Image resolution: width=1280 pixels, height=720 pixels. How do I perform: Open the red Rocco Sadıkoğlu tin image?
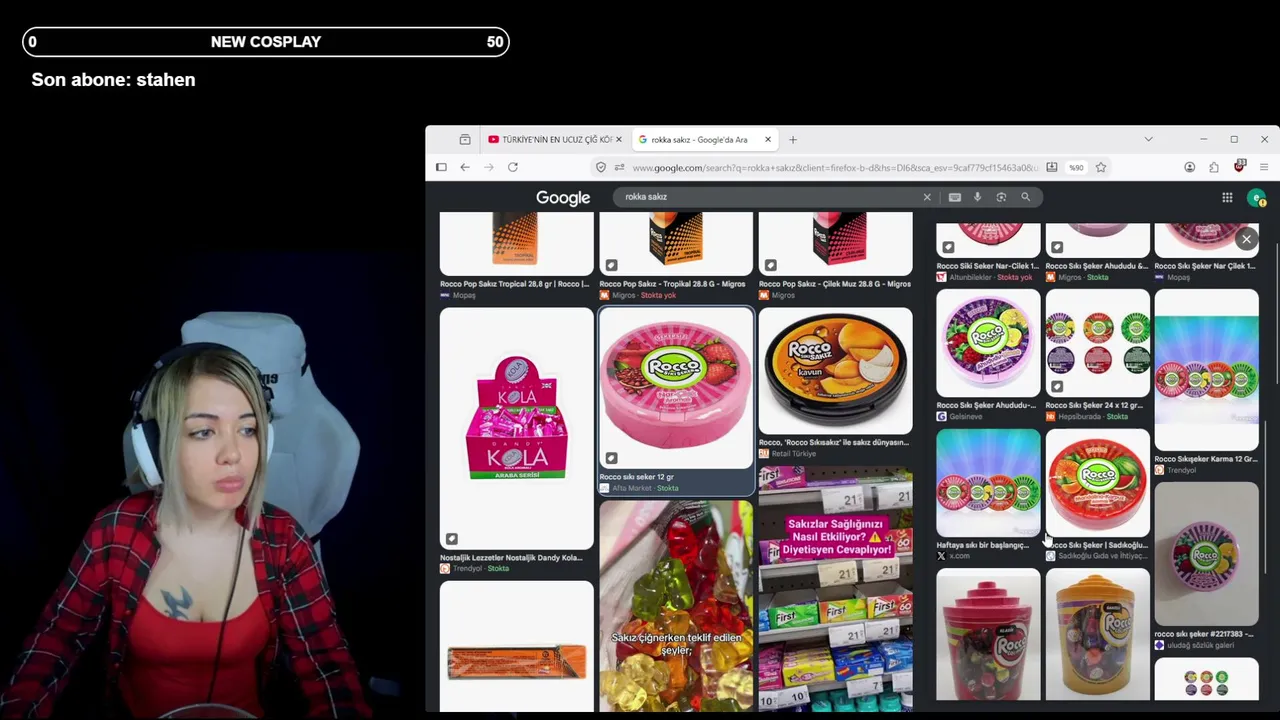tap(1097, 483)
